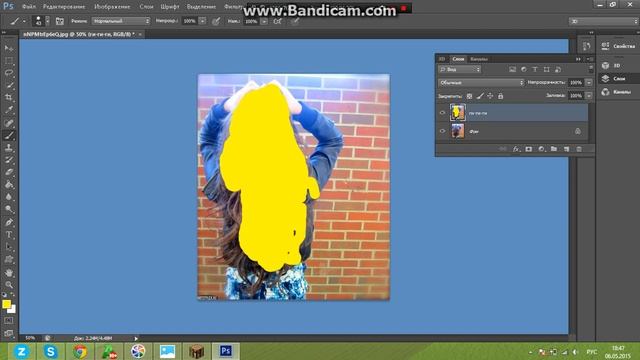The height and width of the screenshot is (360, 640).
Task: Open brush painting mode dropdown
Action: click(x=121, y=21)
